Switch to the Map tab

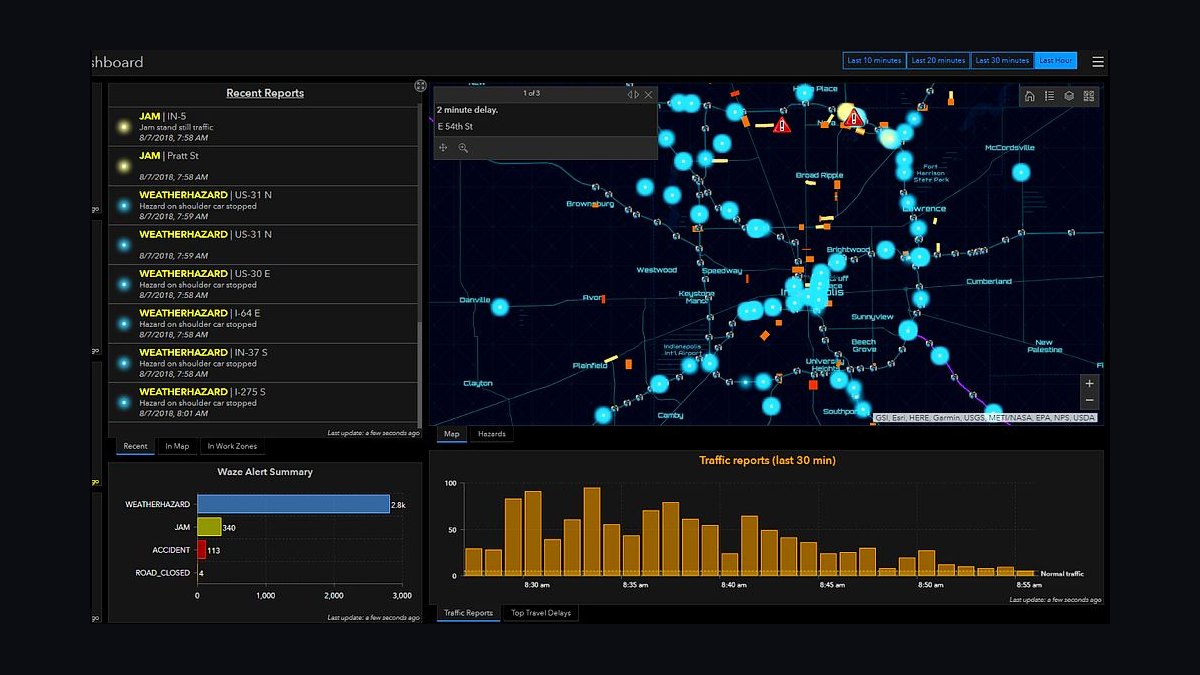[x=452, y=434]
